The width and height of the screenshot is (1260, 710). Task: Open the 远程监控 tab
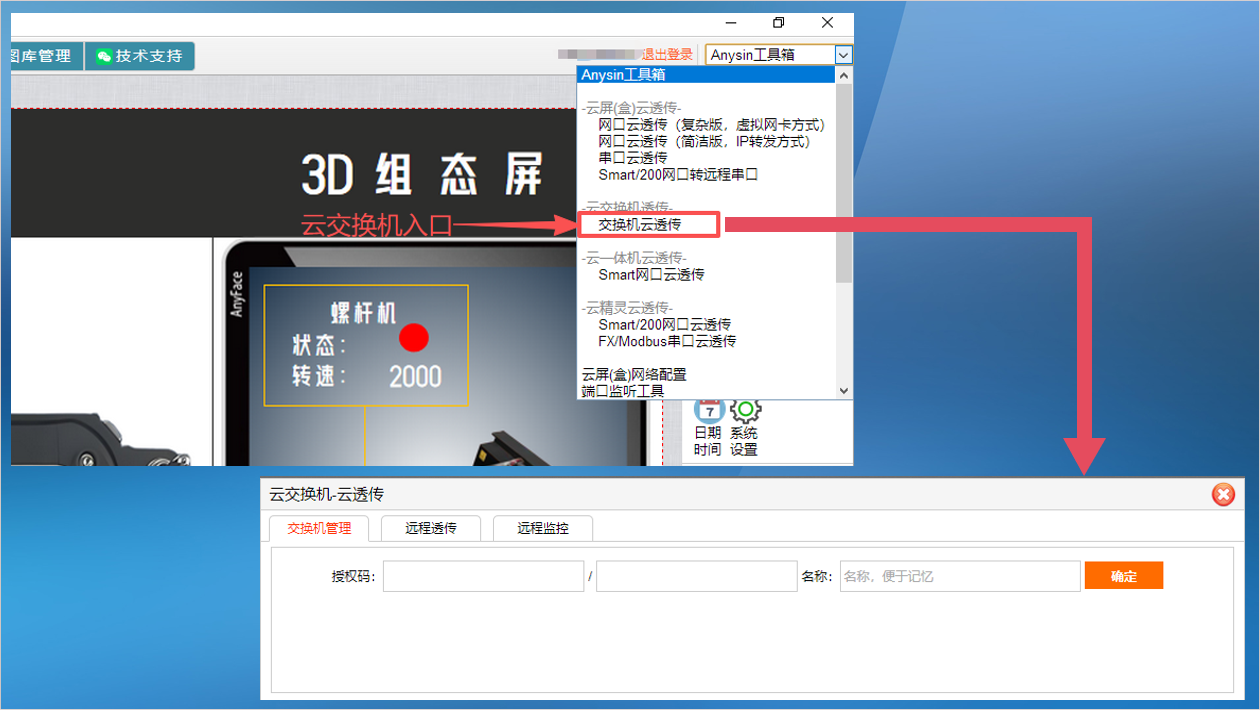click(543, 528)
